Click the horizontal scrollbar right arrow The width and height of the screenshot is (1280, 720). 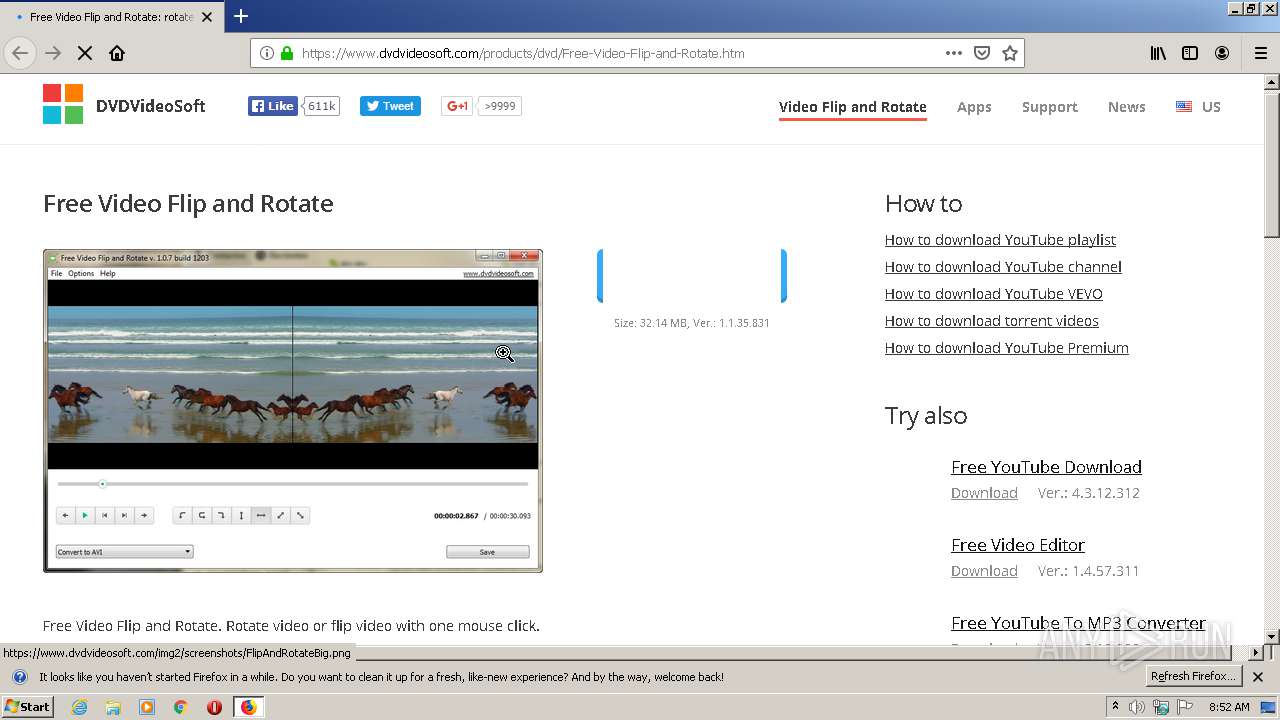click(x=1256, y=652)
